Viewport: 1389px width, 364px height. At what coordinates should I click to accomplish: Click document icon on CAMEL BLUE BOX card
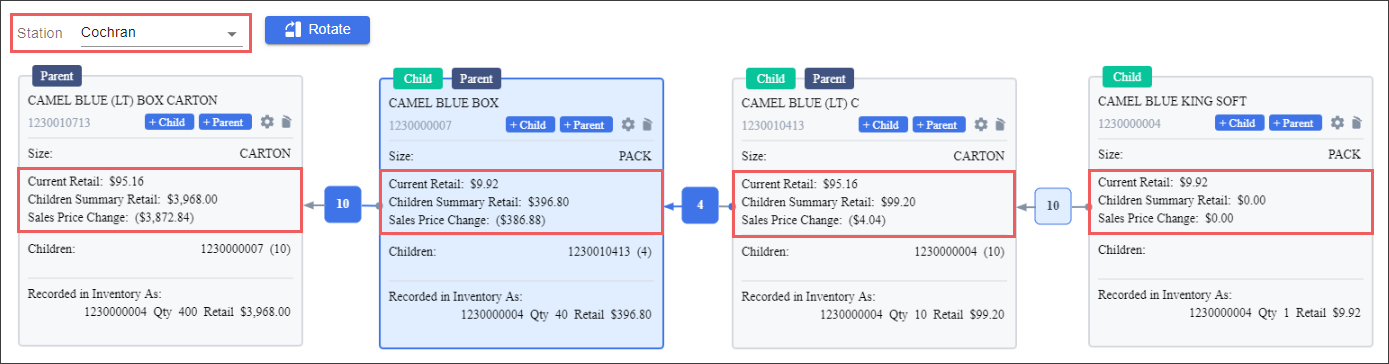tap(646, 124)
